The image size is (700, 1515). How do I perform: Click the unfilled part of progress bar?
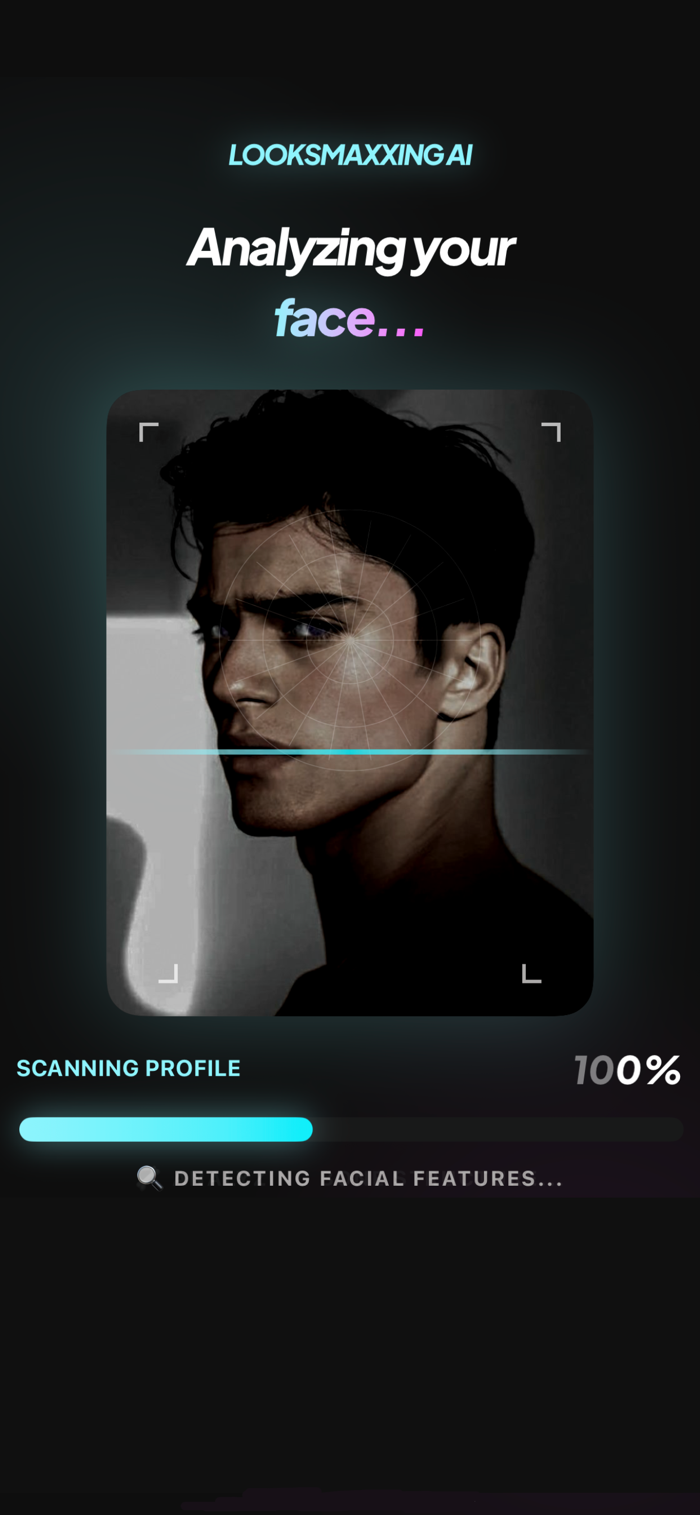click(x=498, y=1129)
